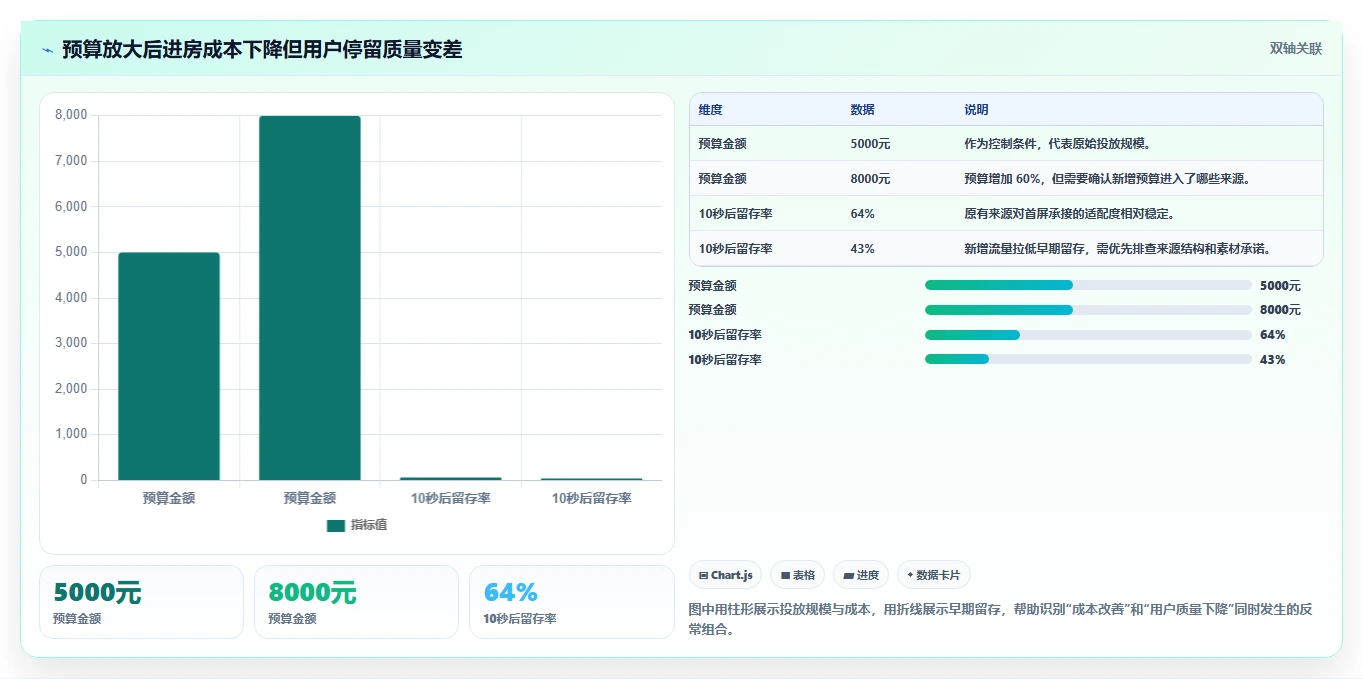Click the 说明 table column header
1363x679 pixels.
pos(976,110)
